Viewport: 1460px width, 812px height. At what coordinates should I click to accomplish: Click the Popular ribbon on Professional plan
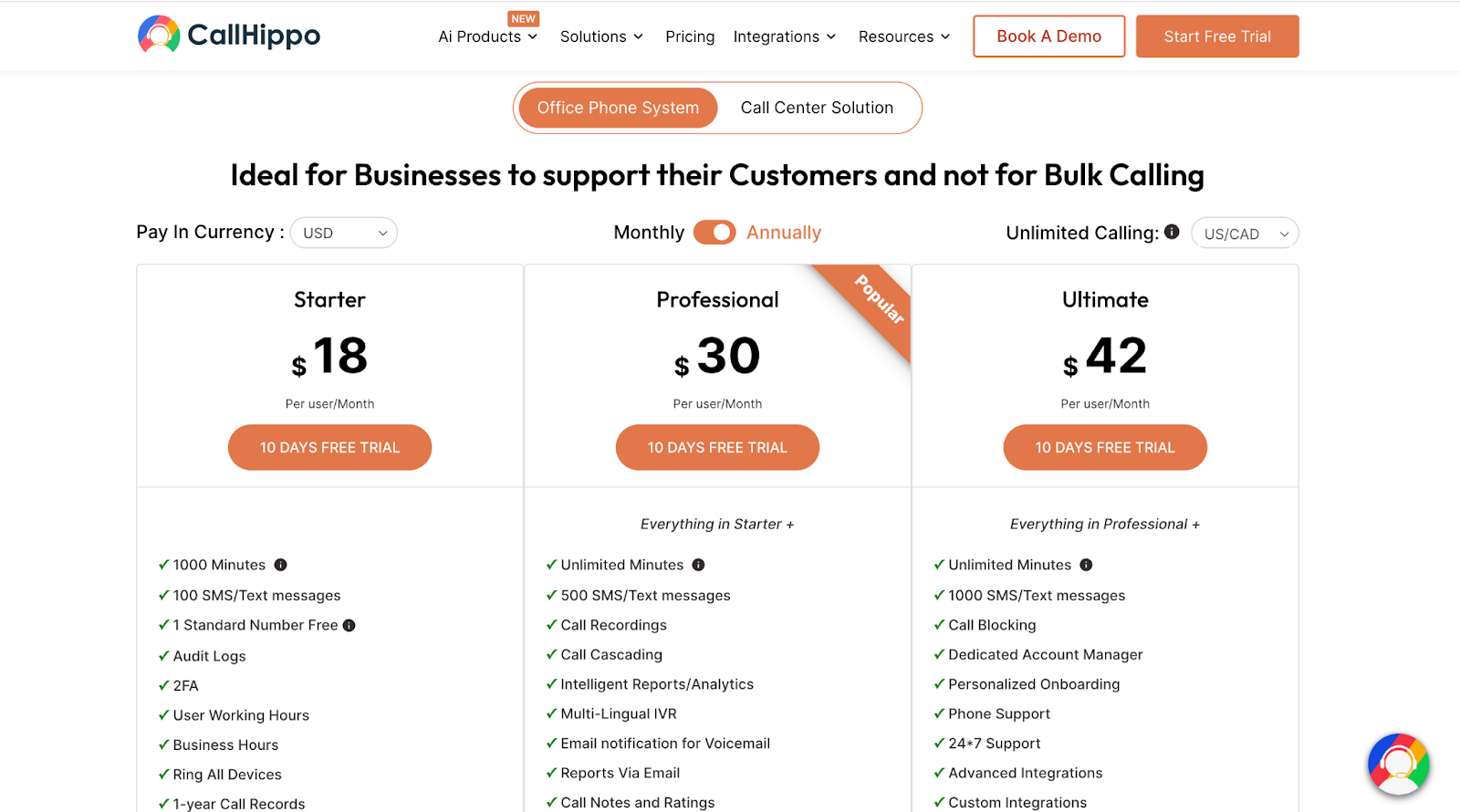click(878, 300)
